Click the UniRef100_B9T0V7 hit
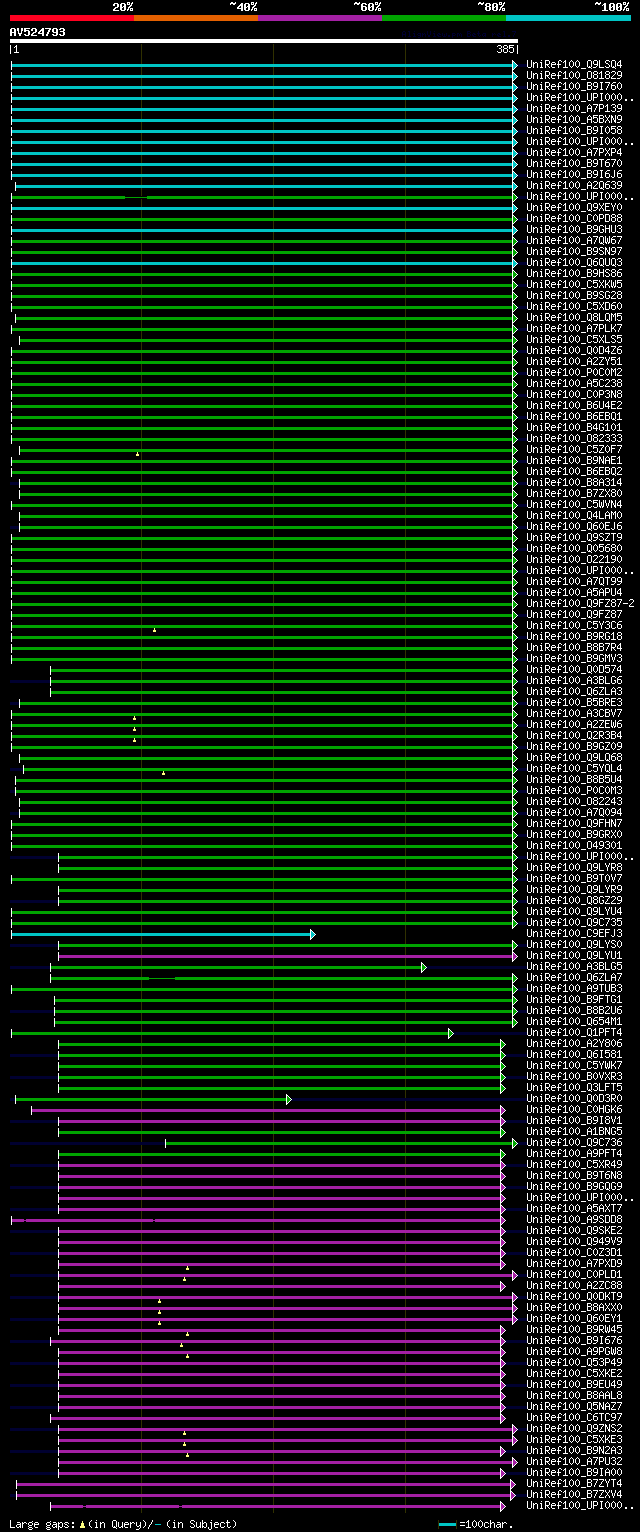The width and height of the screenshot is (640, 1532). pyautogui.click(x=574, y=878)
